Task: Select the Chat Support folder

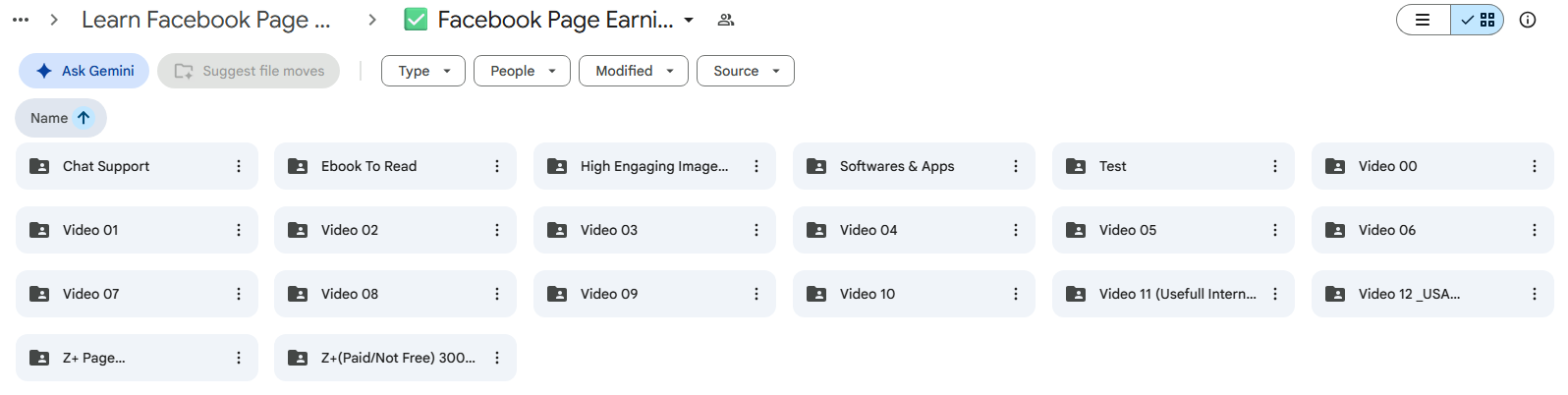Action: click(x=137, y=166)
